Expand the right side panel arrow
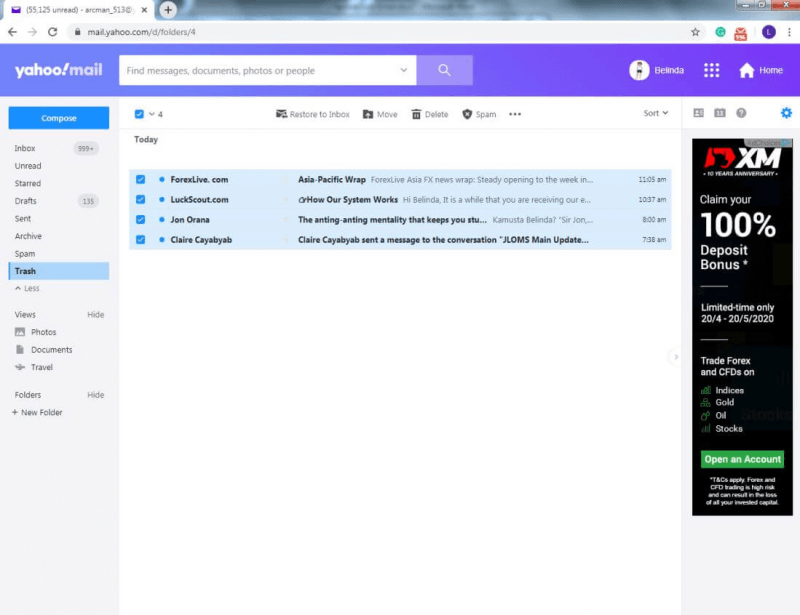Screen dimensions: 800x615 (676, 357)
